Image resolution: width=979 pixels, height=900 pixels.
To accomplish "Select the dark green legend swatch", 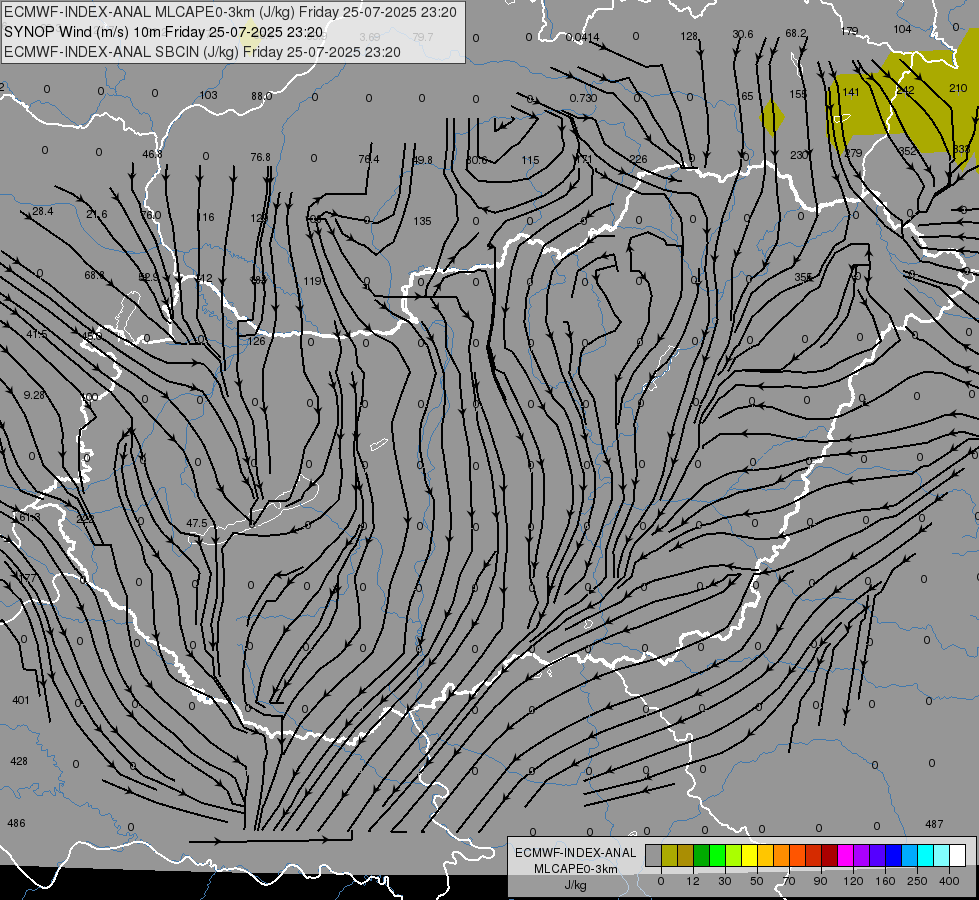I will (x=701, y=855).
